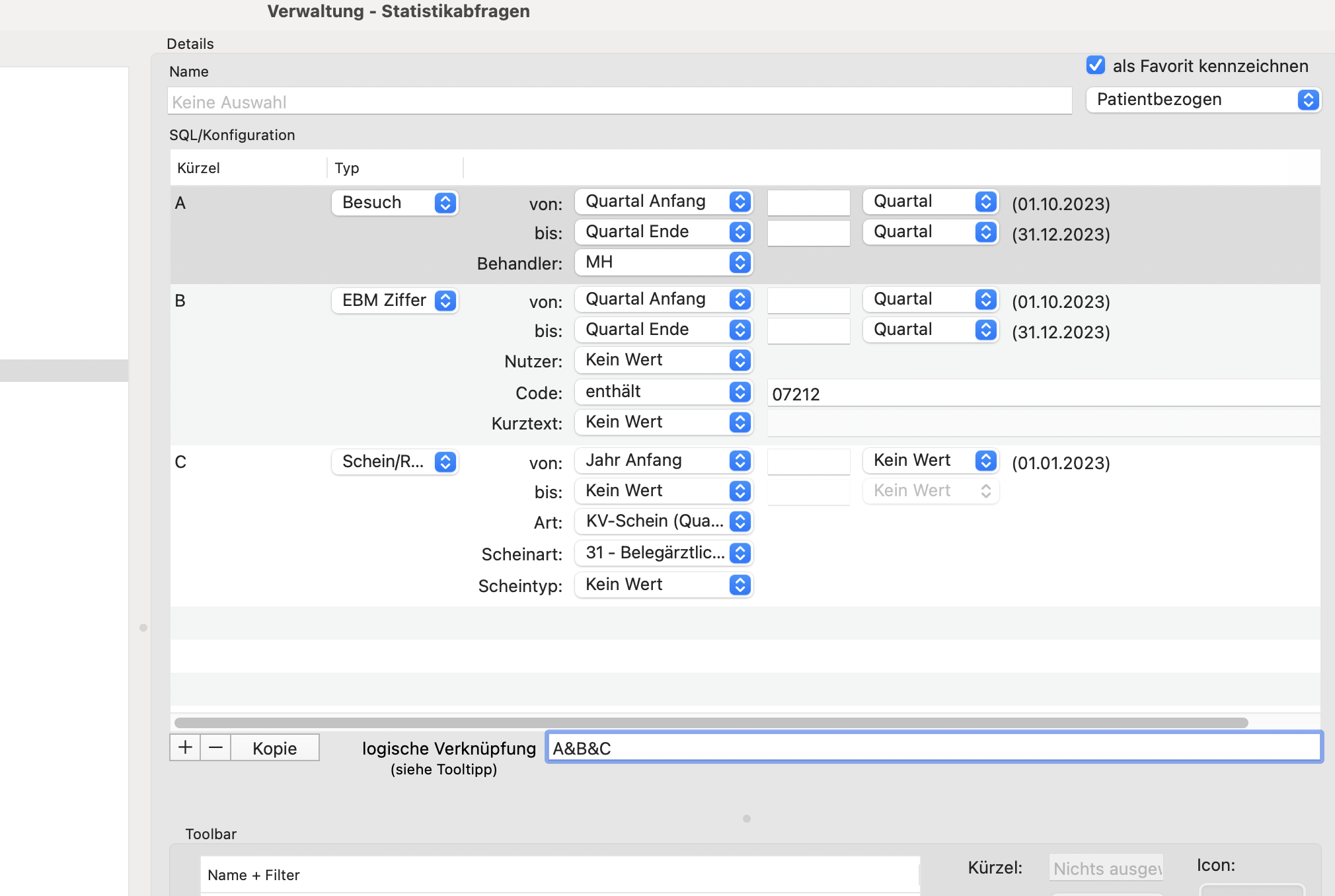Click the Typ column header
The image size is (1335, 896).
coord(395,168)
